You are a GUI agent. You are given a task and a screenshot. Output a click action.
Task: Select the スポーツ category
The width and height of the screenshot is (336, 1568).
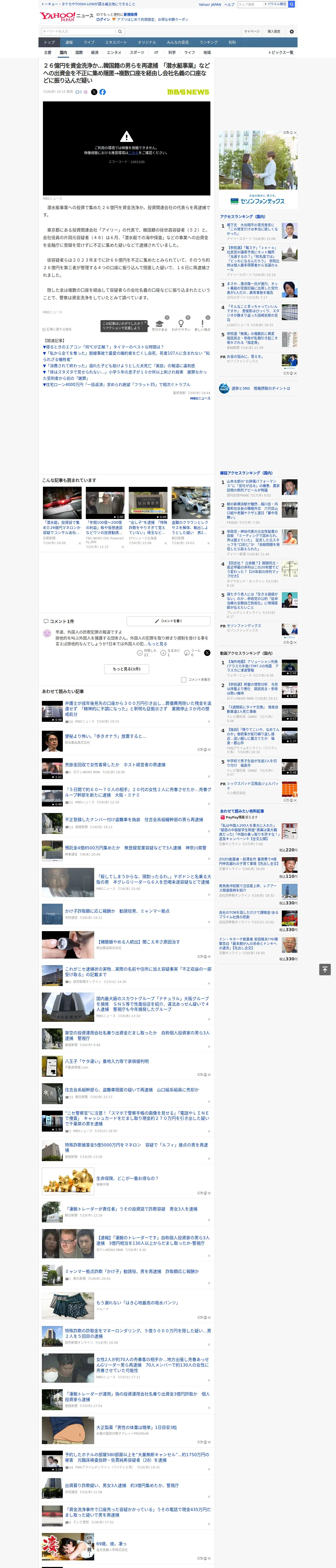coord(137,52)
